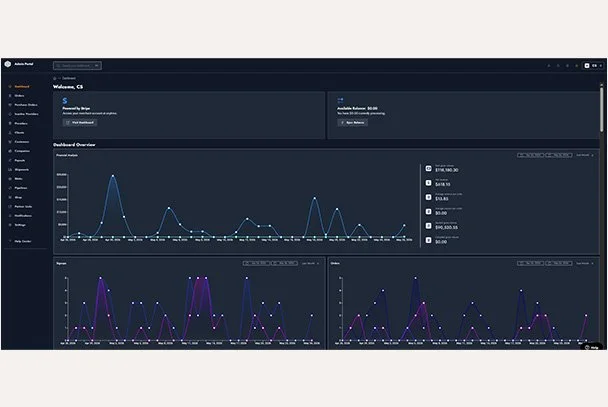The image size is (608, 407).
Task: Click the Welcome, CS heading
Action: pos(68,87)
